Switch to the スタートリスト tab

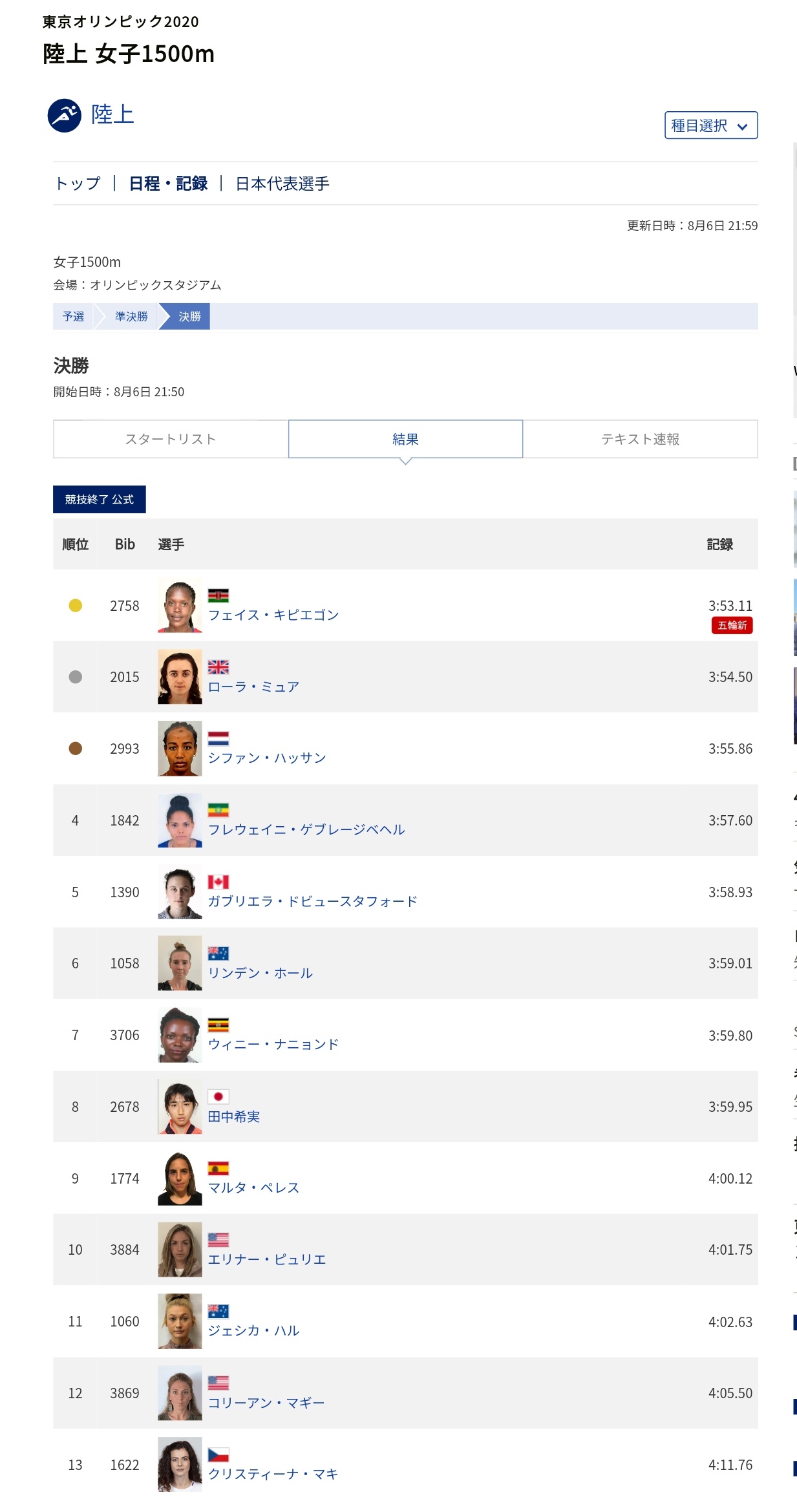click(171, 439)
